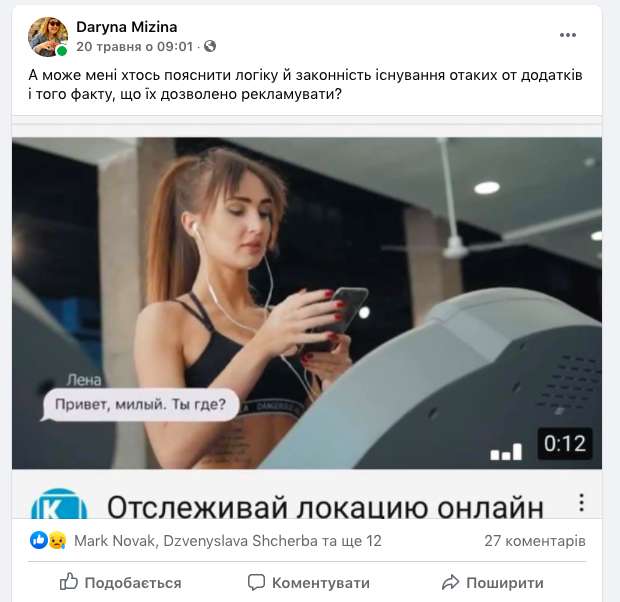Click the thumbs-up icon beside Подобається

pyautogui.click(x=68, y=581)
